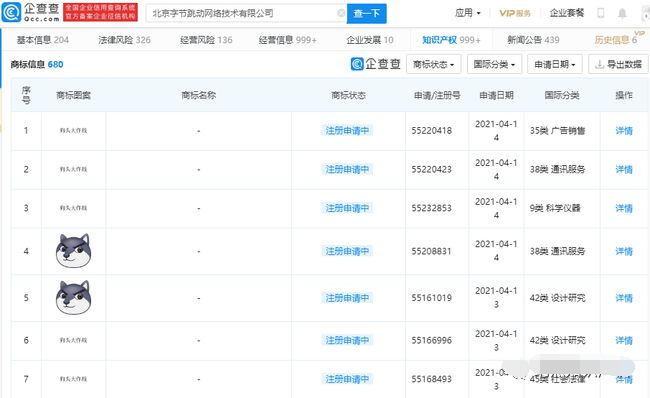This screenshot has width=650, height=398.
Task: Switch to 法律风险 326 tab
Action: (x=124, y=40)
